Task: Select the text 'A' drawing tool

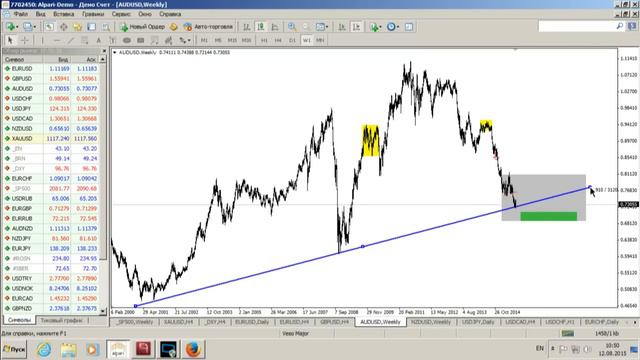Action: coord(98,40)
